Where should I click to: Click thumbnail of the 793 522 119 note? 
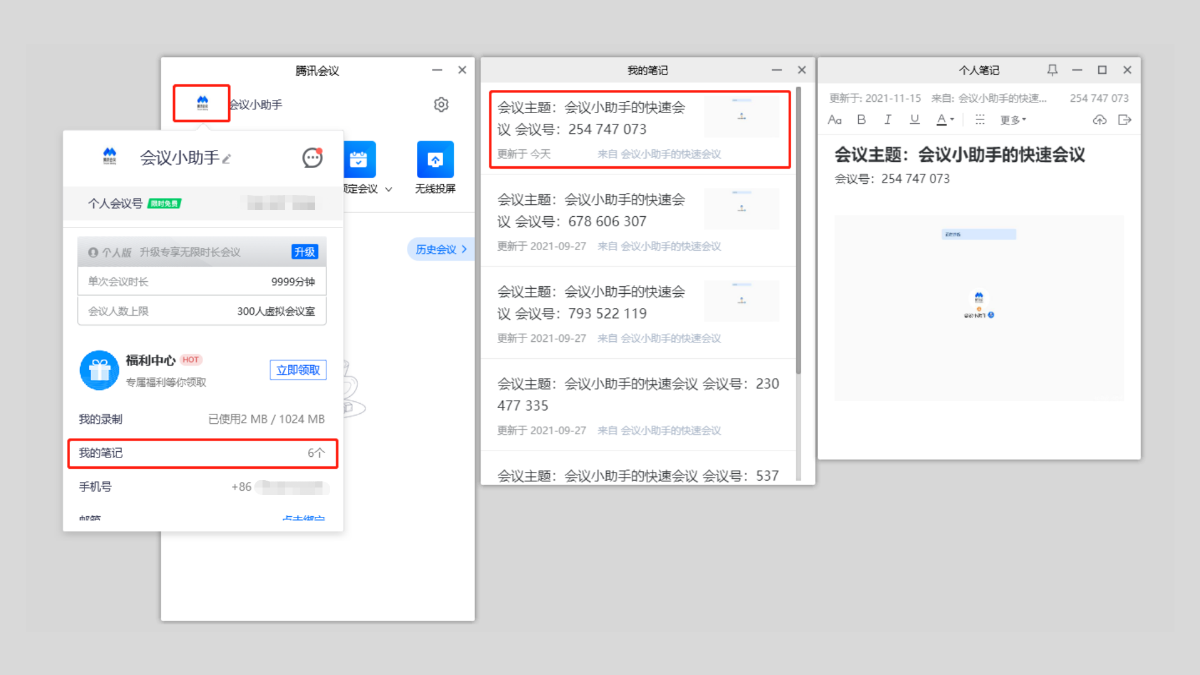coord(741,301)
